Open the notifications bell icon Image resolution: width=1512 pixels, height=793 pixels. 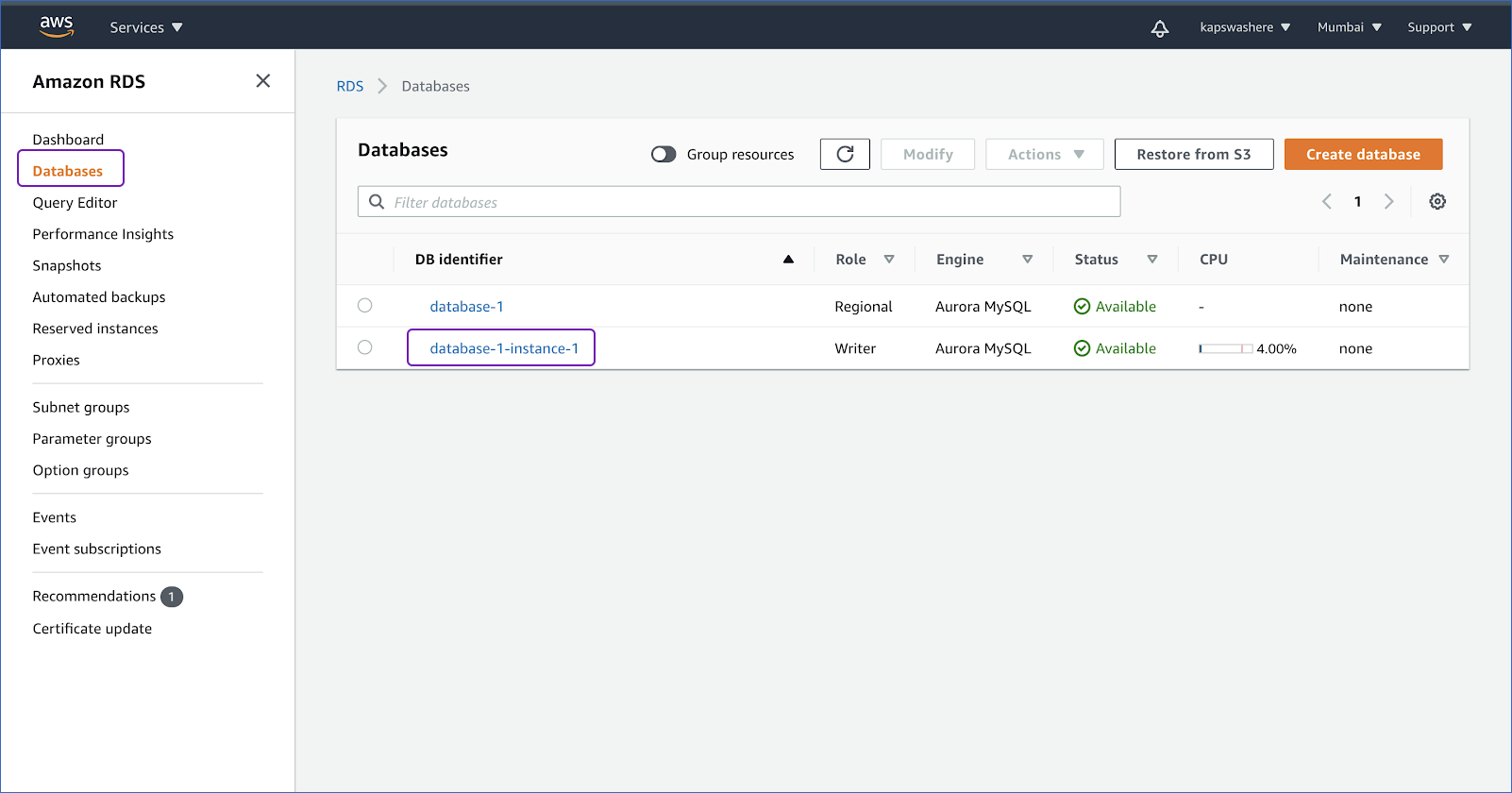(1160, 28)
